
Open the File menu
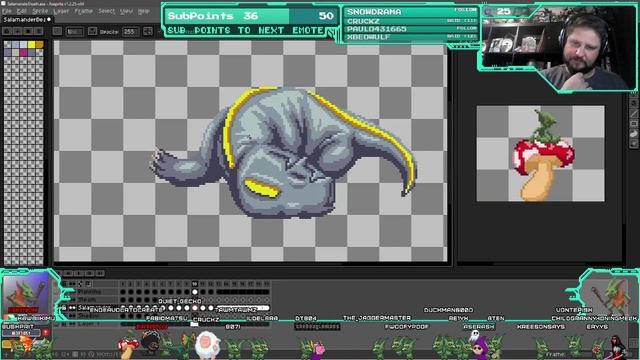click(x=7, y=11)
